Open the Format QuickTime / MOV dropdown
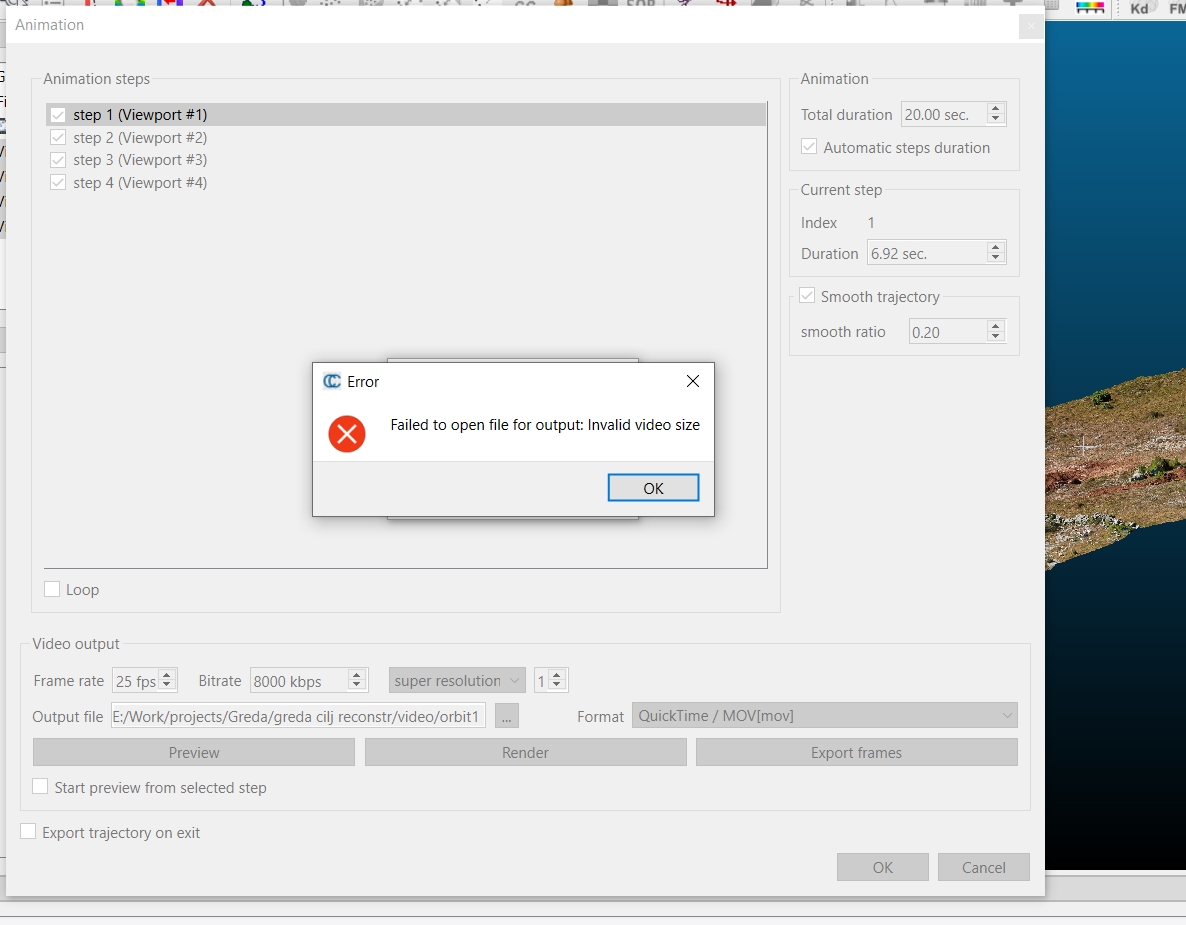Screen dimensions: 1186x925 824,715
